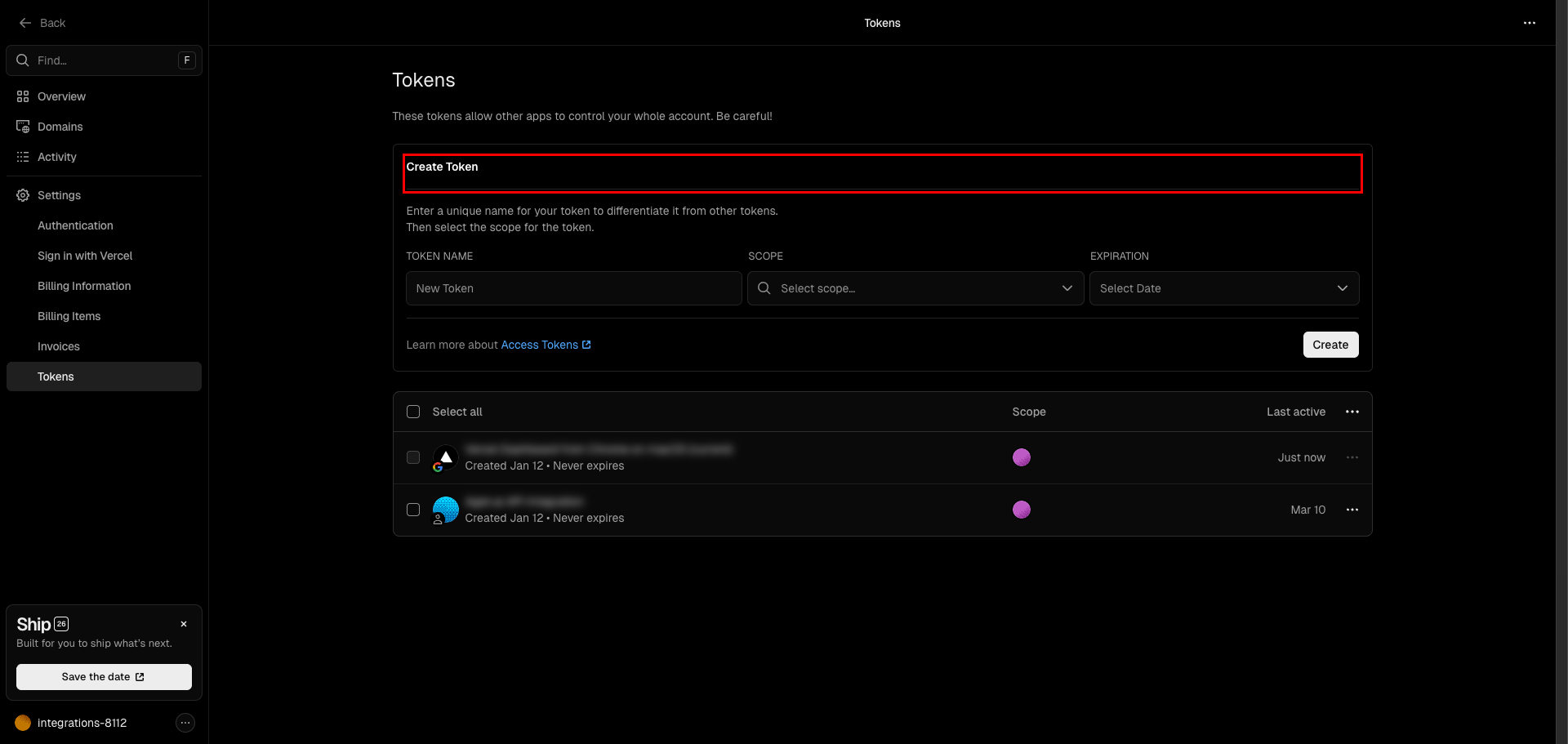Open the Activity list icon
The width and height of the screenshot is (1568, 744).
[x=23, y=157]
